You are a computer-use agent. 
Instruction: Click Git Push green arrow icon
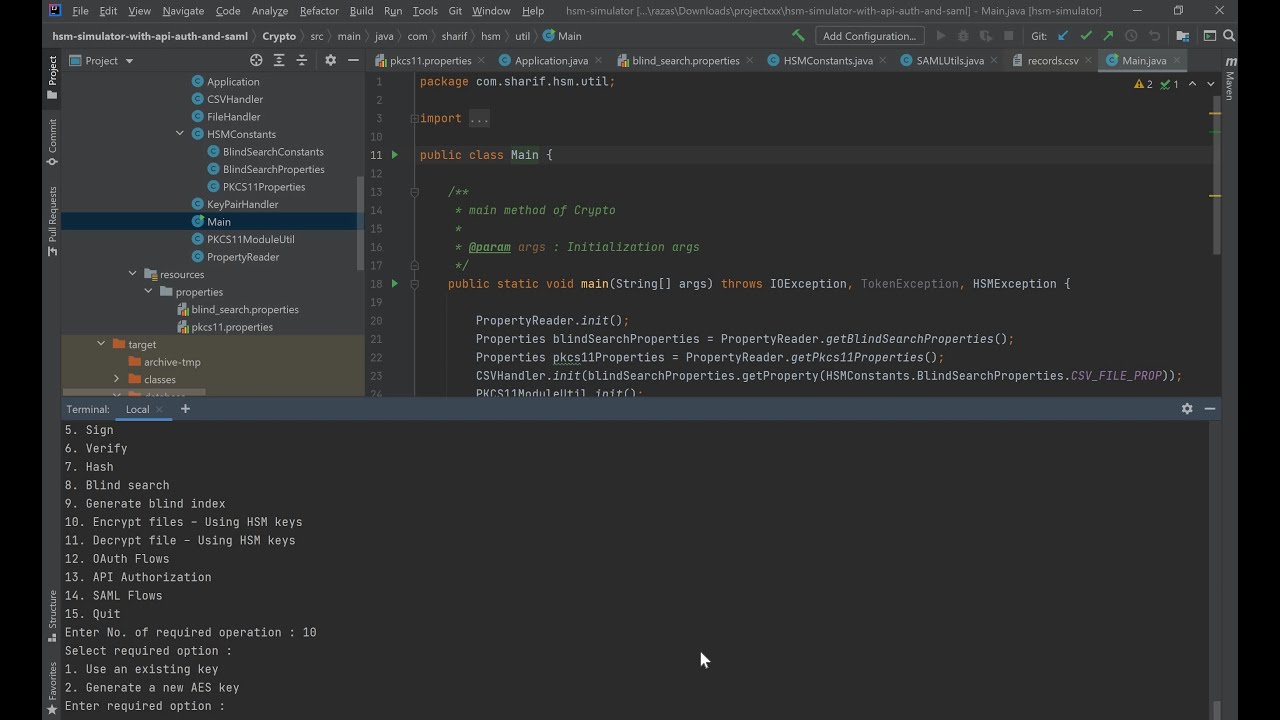click(x=1108, y=36)
